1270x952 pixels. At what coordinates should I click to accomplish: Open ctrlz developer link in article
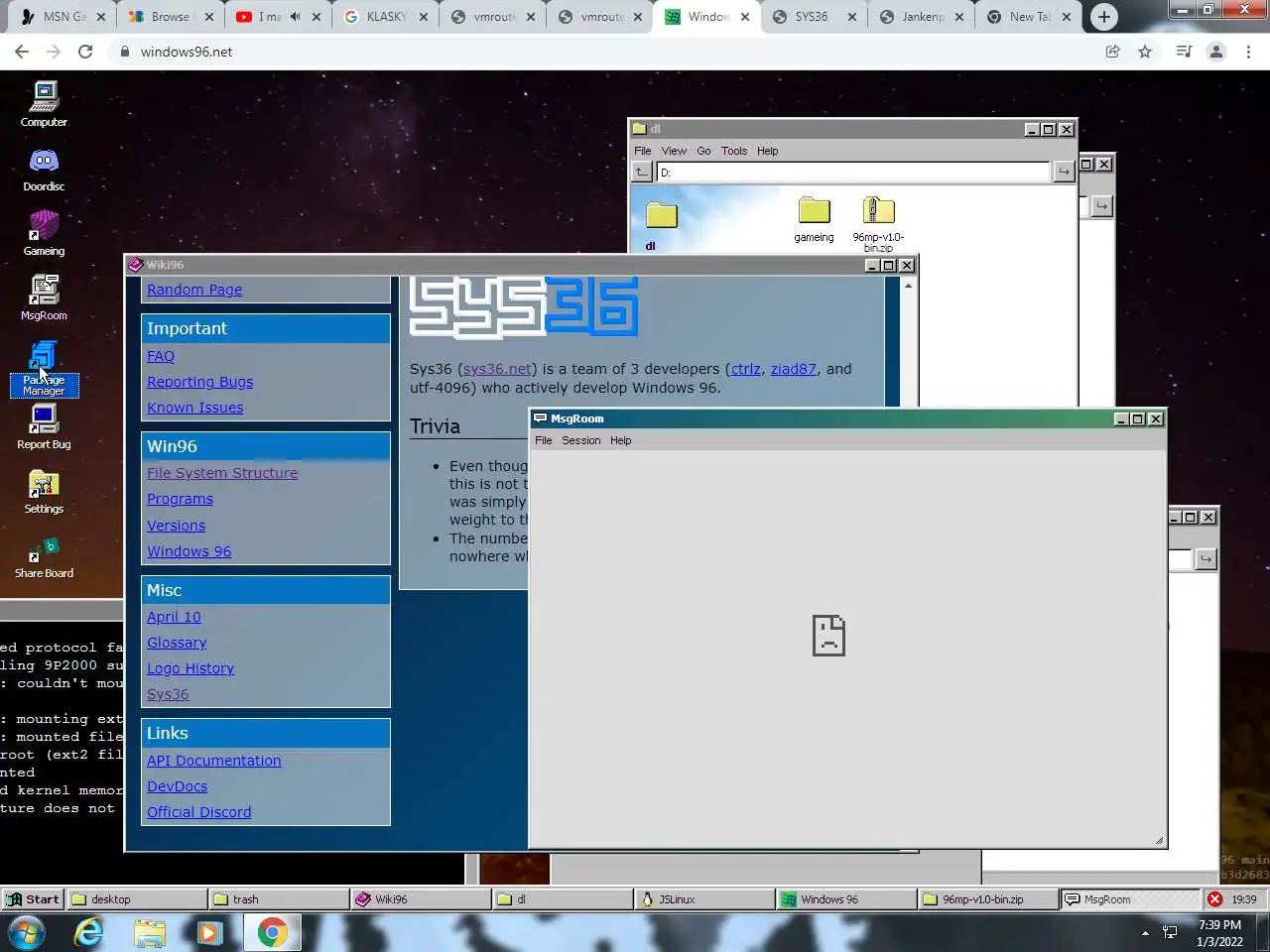tap(746, 369)
